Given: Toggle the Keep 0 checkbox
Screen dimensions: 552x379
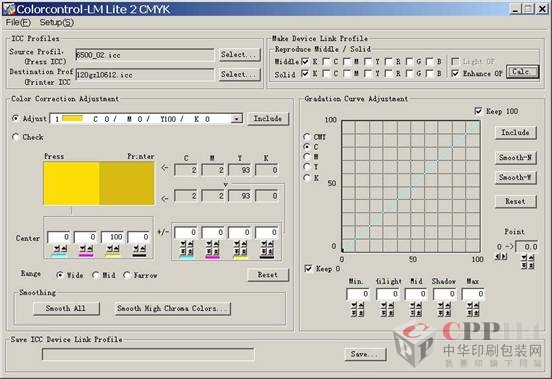Looking at the screenshot, I should (x=308, y=269).
